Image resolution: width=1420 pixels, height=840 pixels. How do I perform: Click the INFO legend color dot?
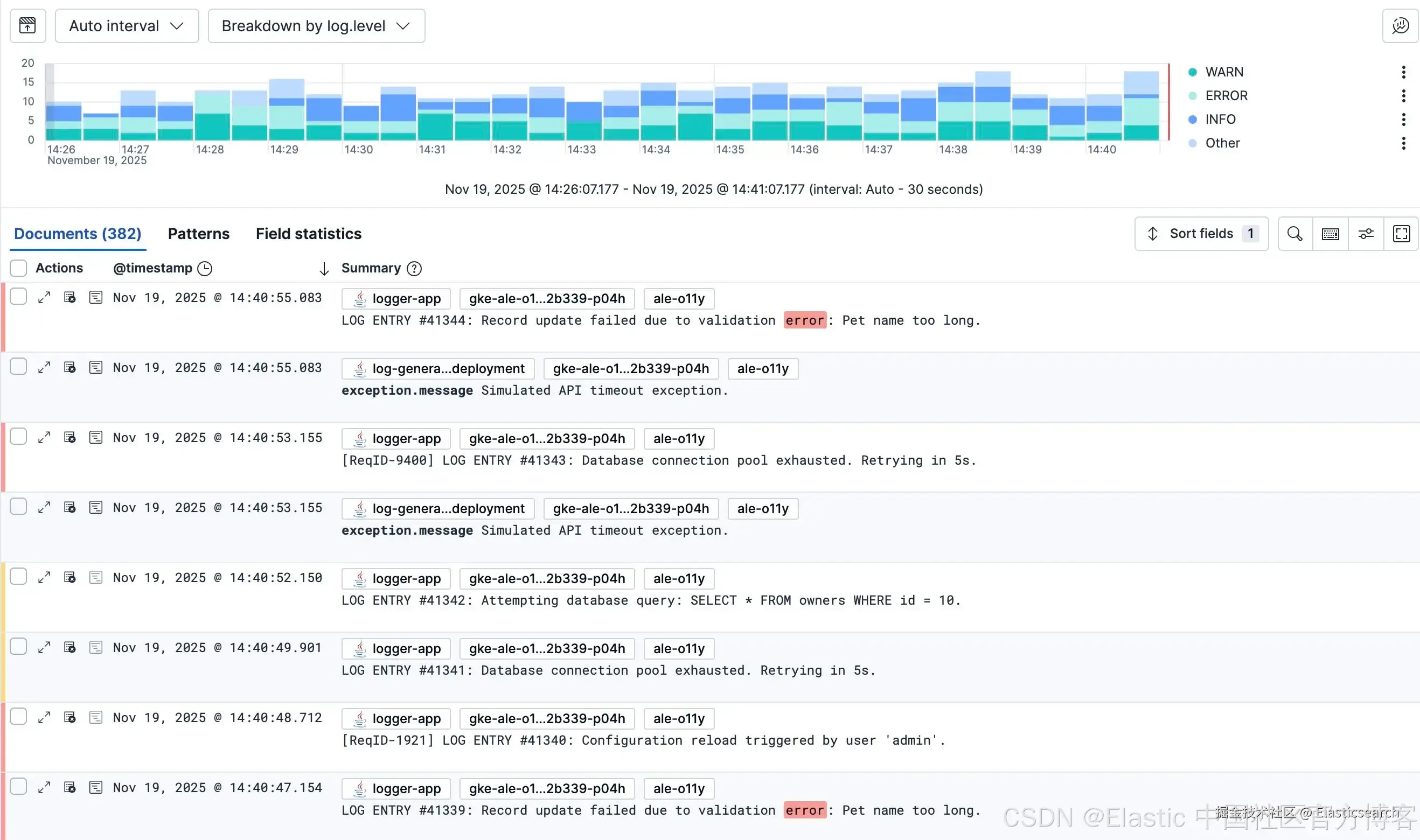(x=1192, y=120)
